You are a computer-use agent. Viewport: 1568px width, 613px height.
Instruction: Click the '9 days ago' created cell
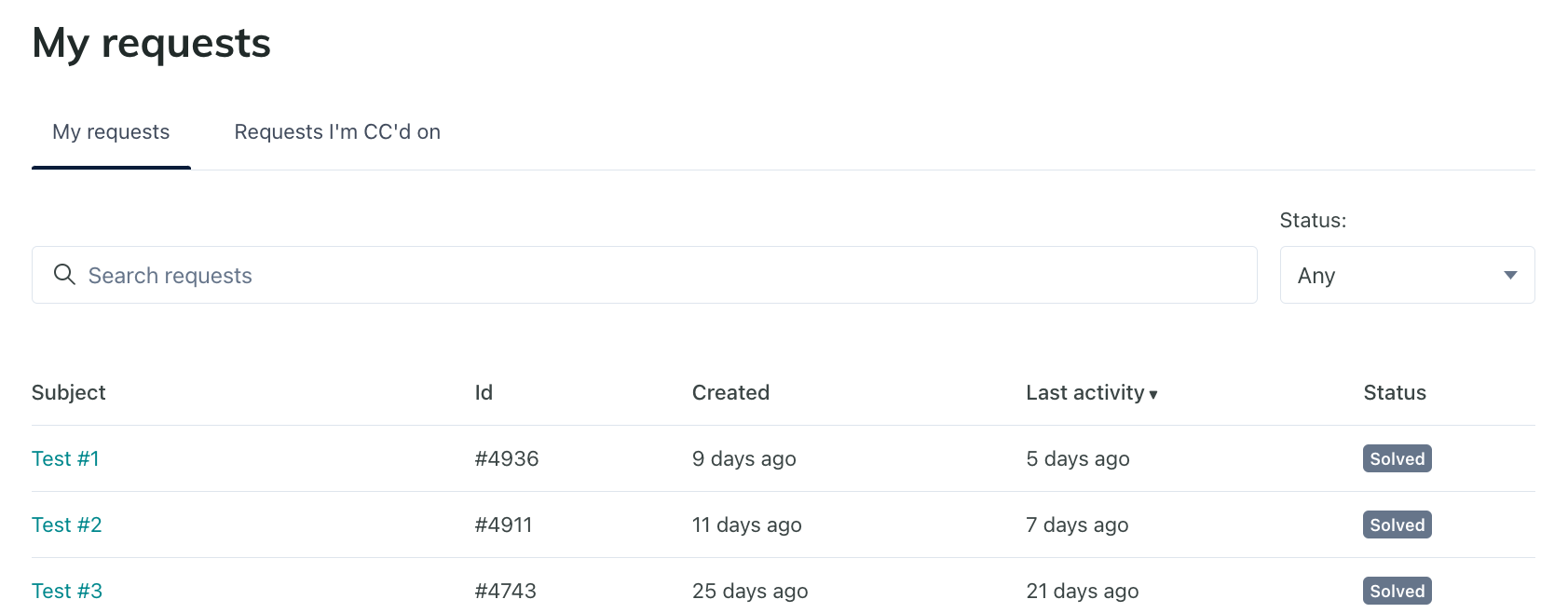pos(744,458)
